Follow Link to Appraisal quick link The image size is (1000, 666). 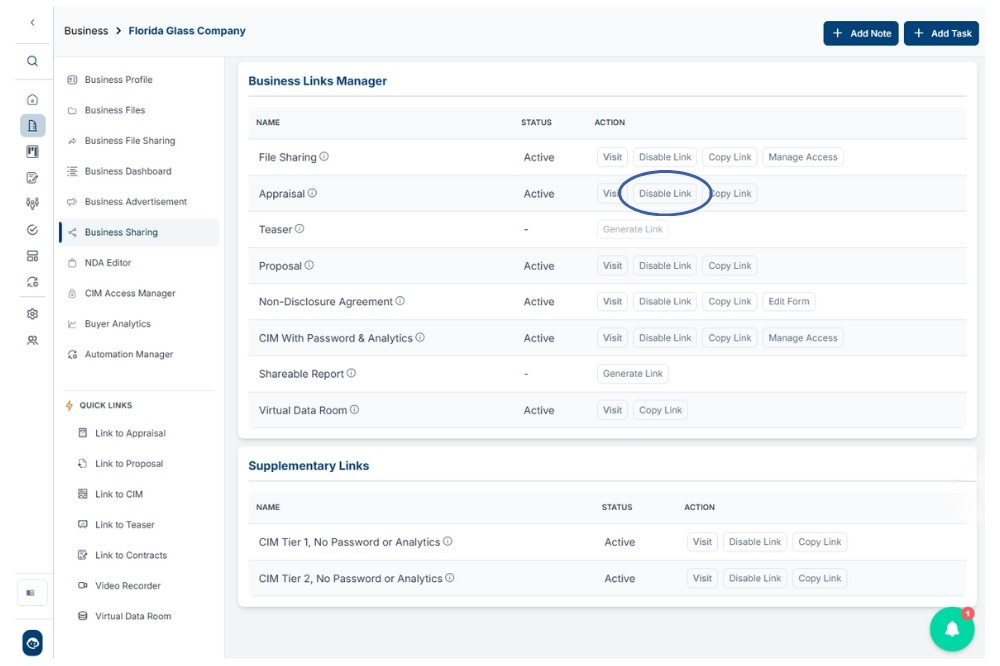[122, 433]
